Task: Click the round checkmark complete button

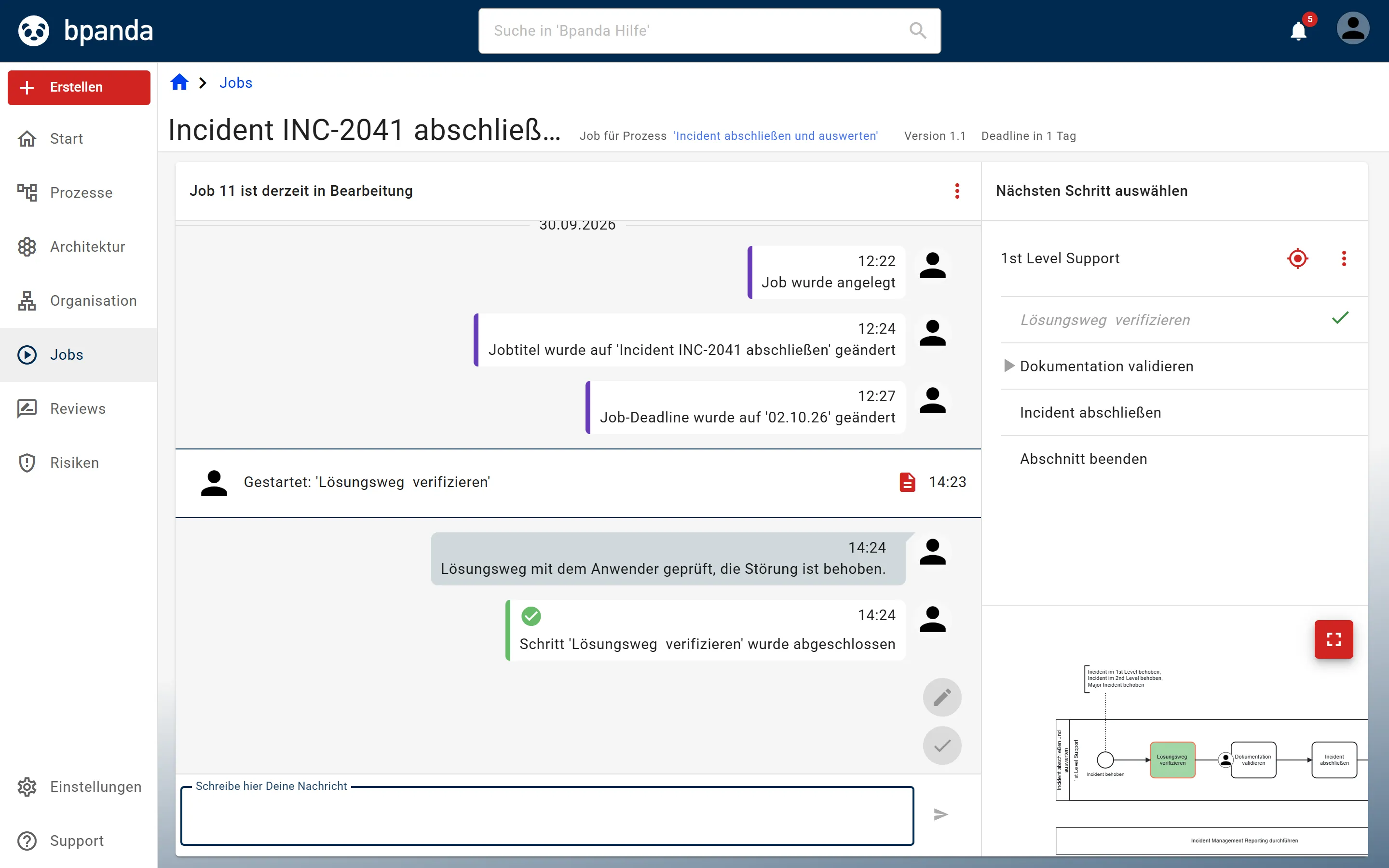Action: point(942,745)
